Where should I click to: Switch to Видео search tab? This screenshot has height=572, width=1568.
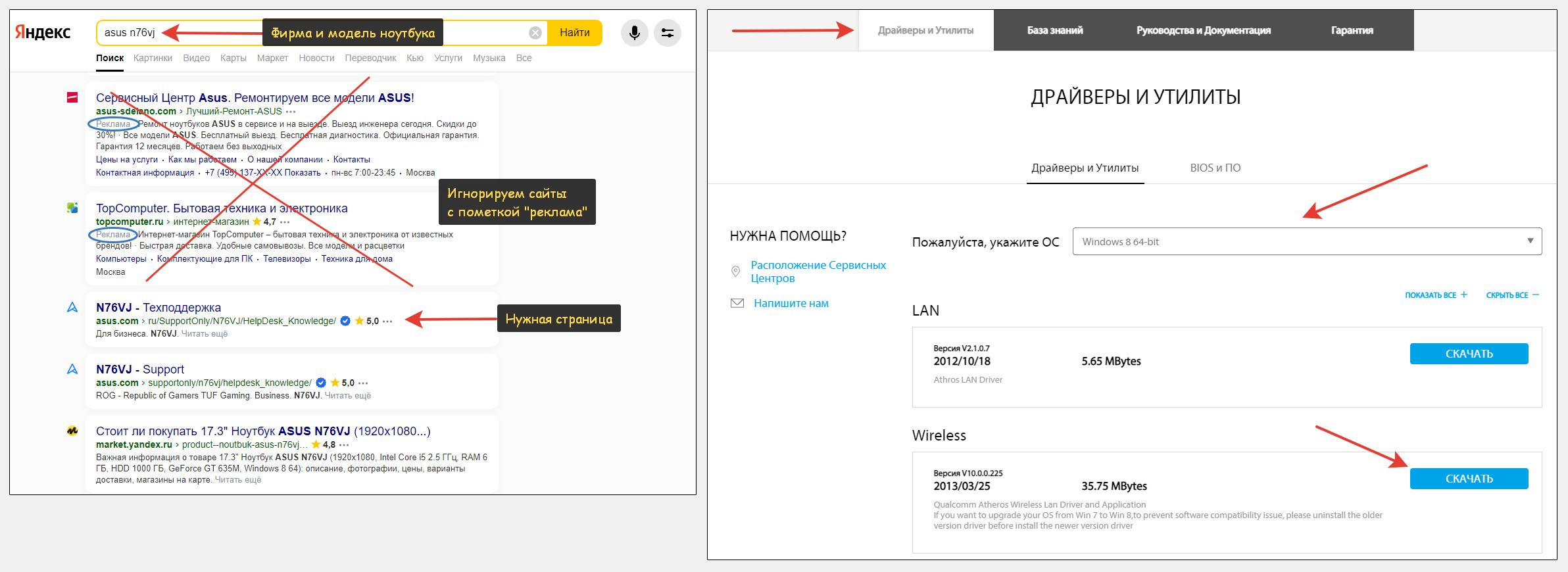(196, 58)
